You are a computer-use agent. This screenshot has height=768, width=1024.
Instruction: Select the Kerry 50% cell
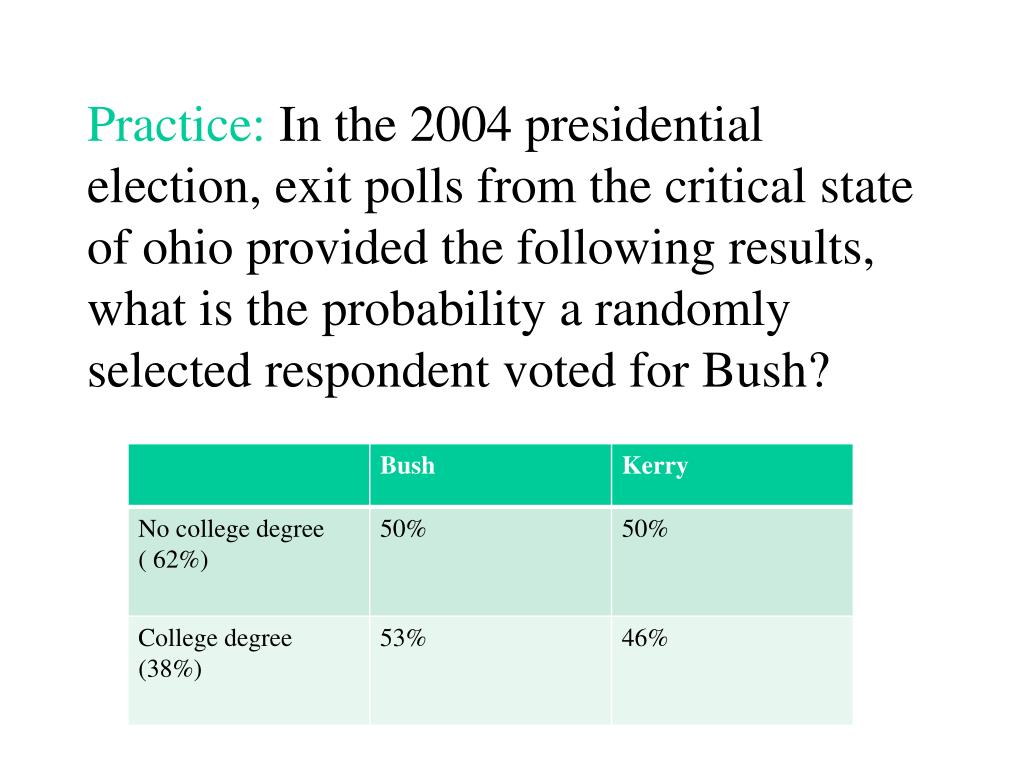[732, 560]
